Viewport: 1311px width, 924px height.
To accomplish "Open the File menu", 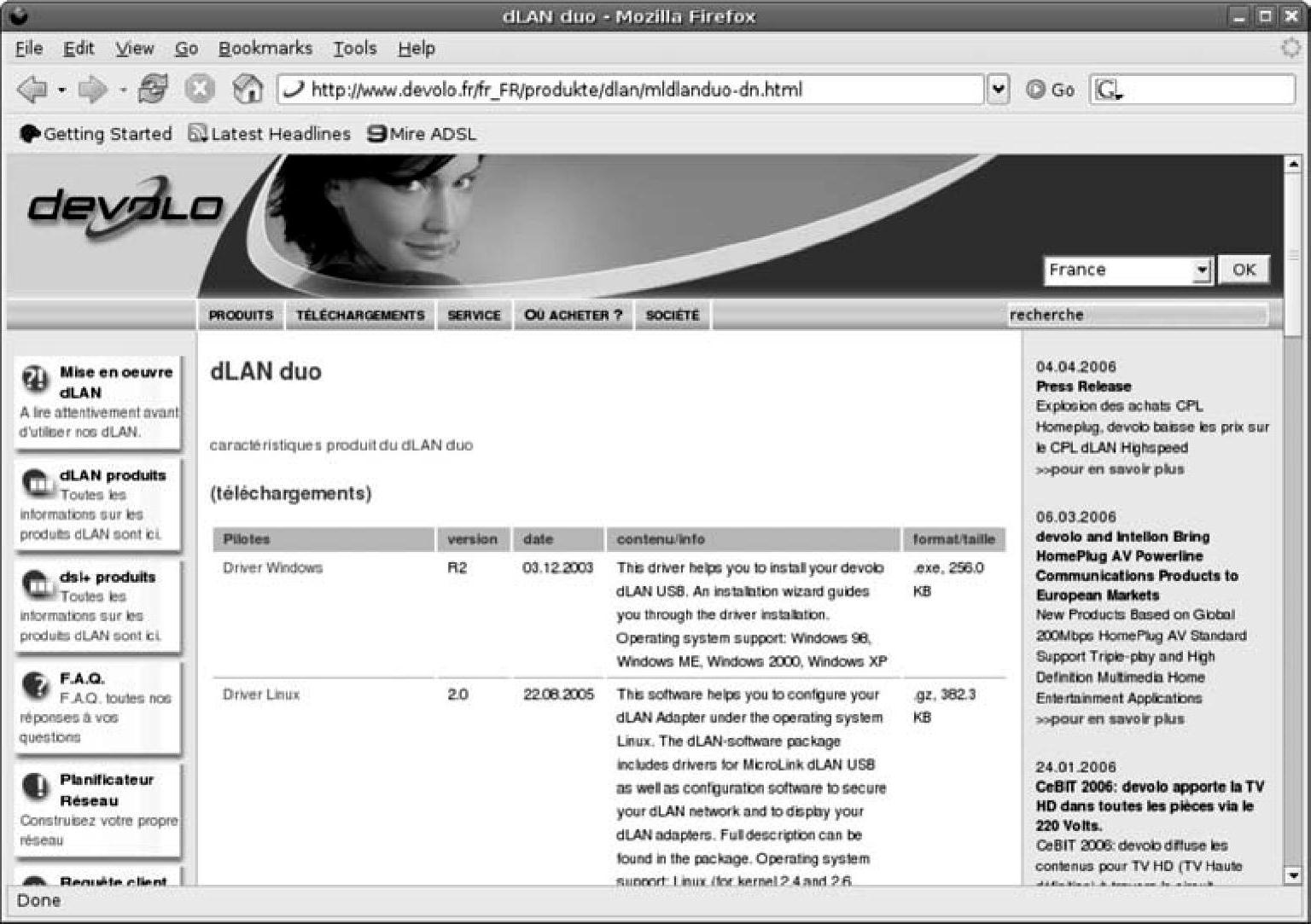I will tap(29, 49).
